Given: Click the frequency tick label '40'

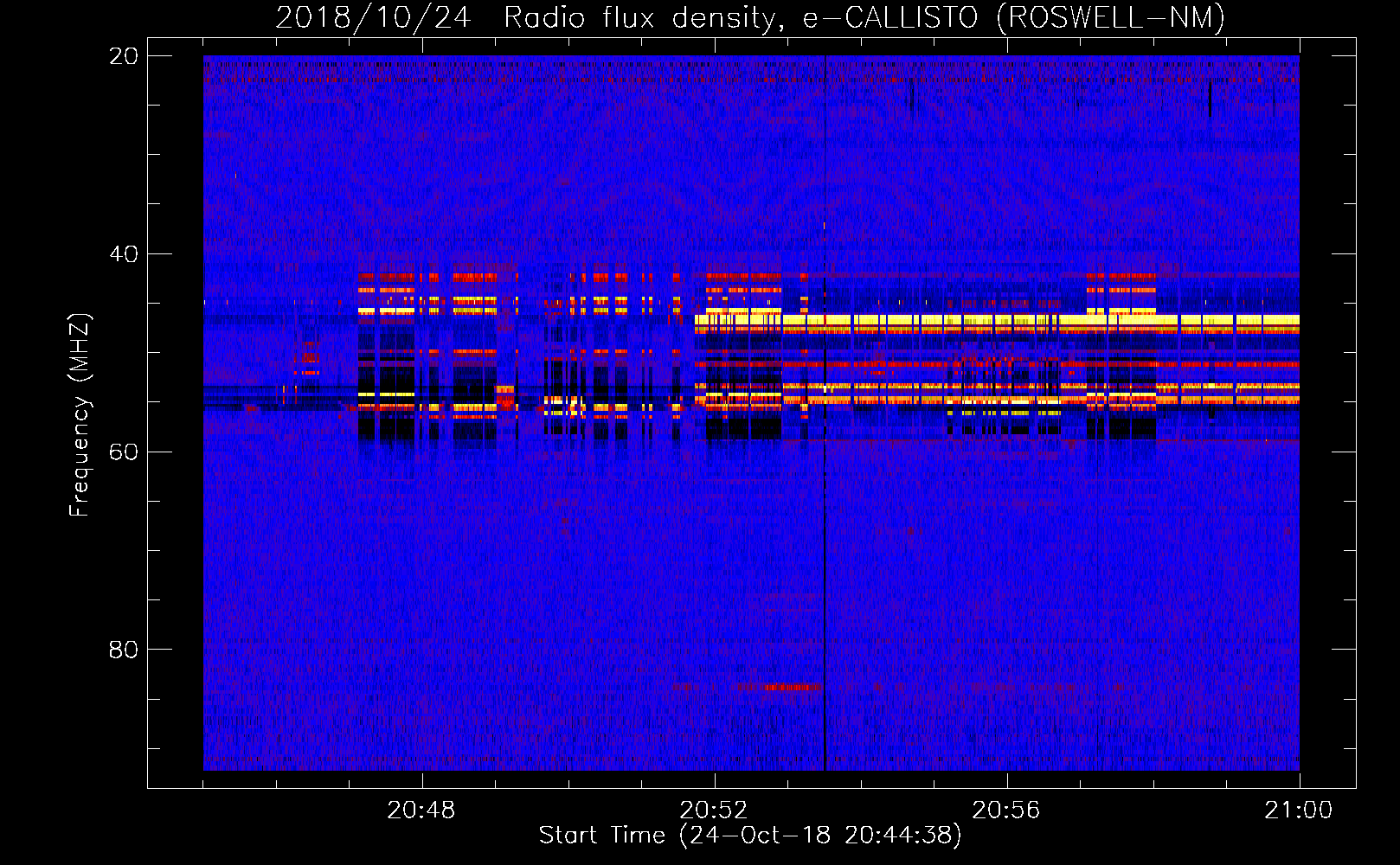Looking at the screenshot, I should point(124,254).
